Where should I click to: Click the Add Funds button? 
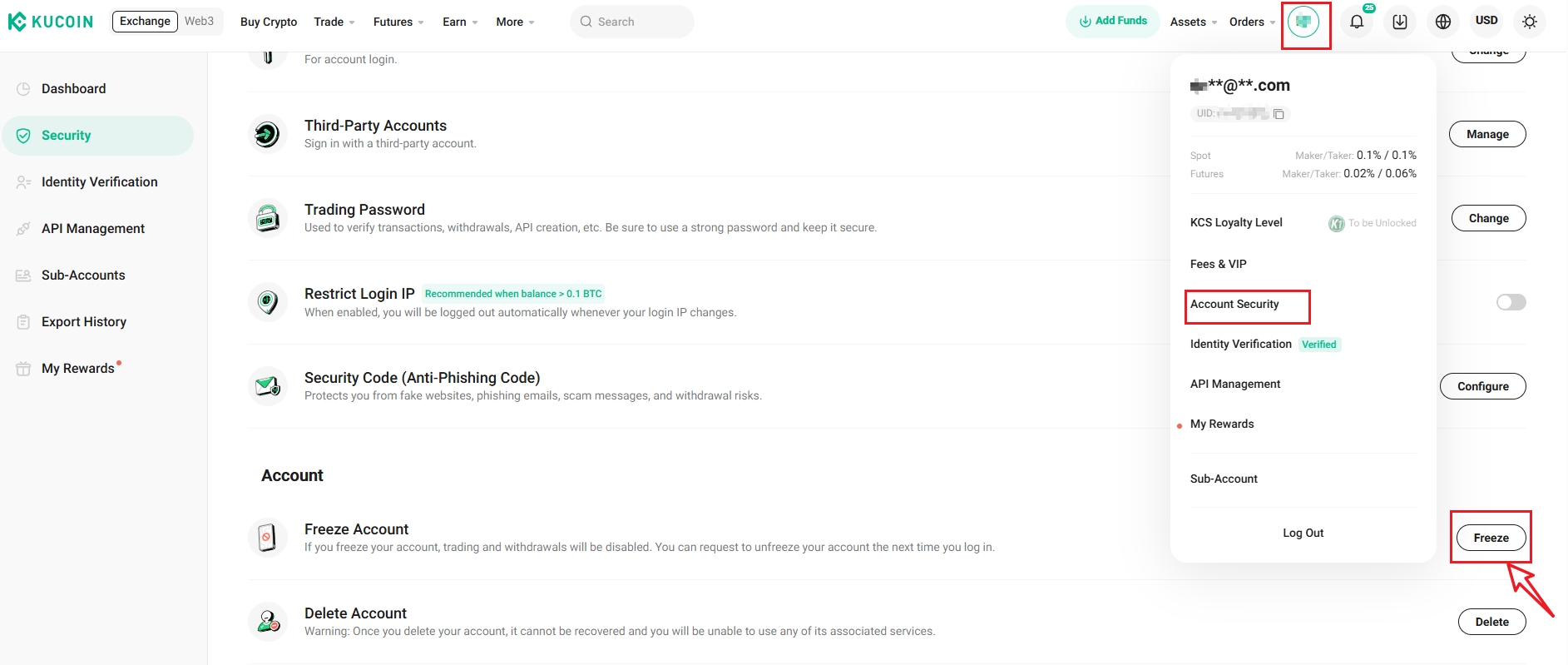1113,21
